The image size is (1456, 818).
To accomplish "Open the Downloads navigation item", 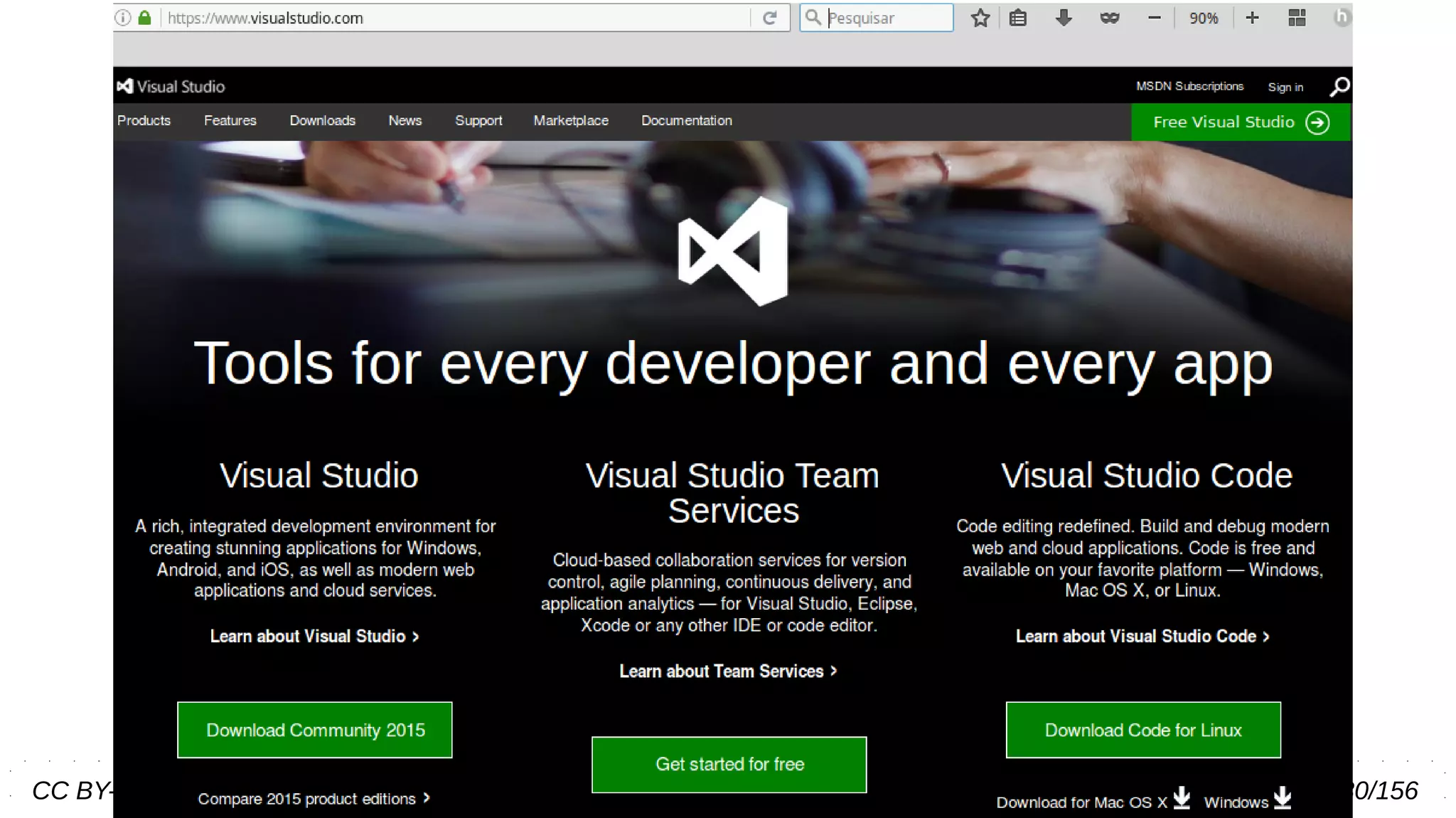I will (322, 121).
